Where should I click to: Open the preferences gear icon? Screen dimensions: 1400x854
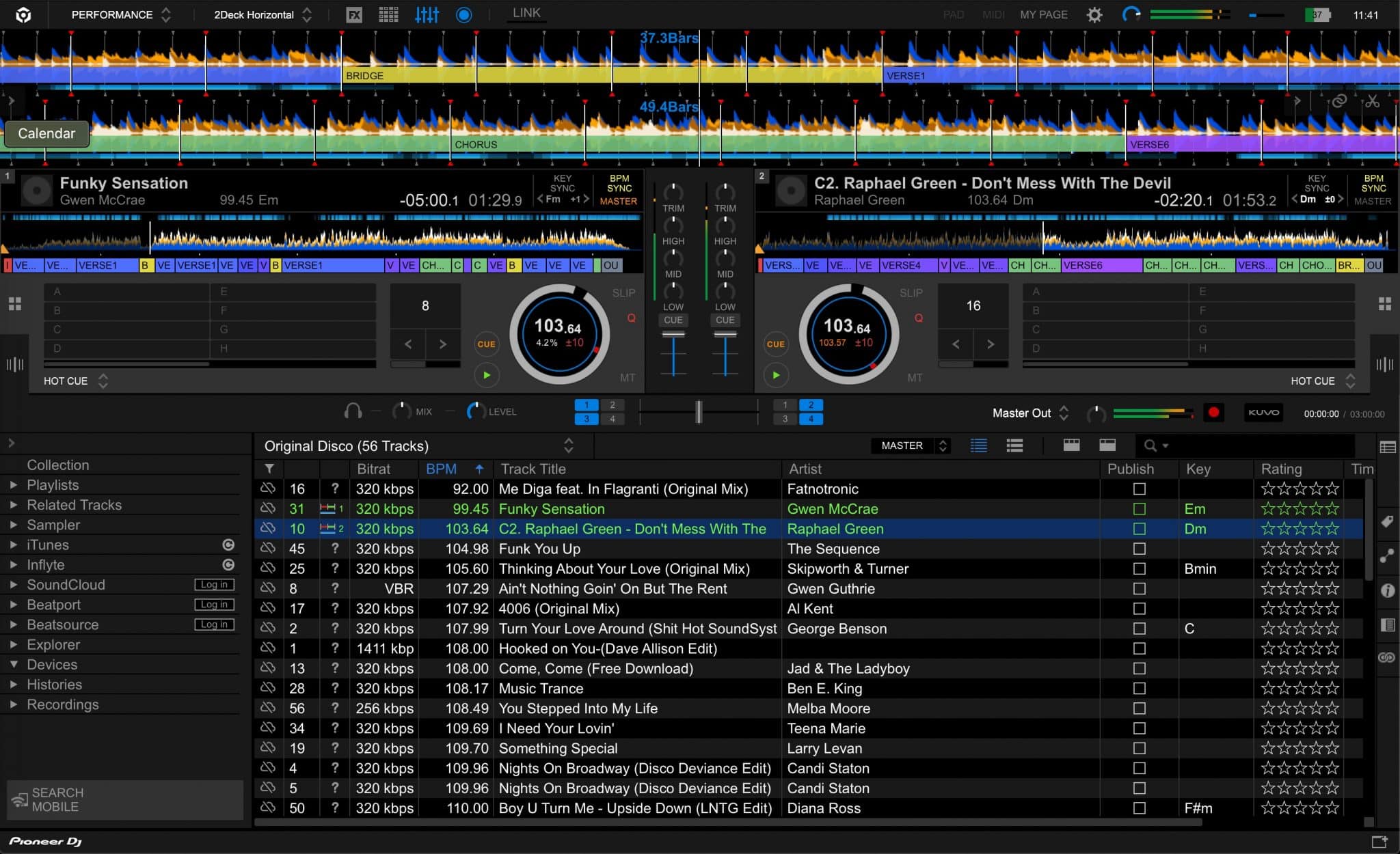(1094, 14)
